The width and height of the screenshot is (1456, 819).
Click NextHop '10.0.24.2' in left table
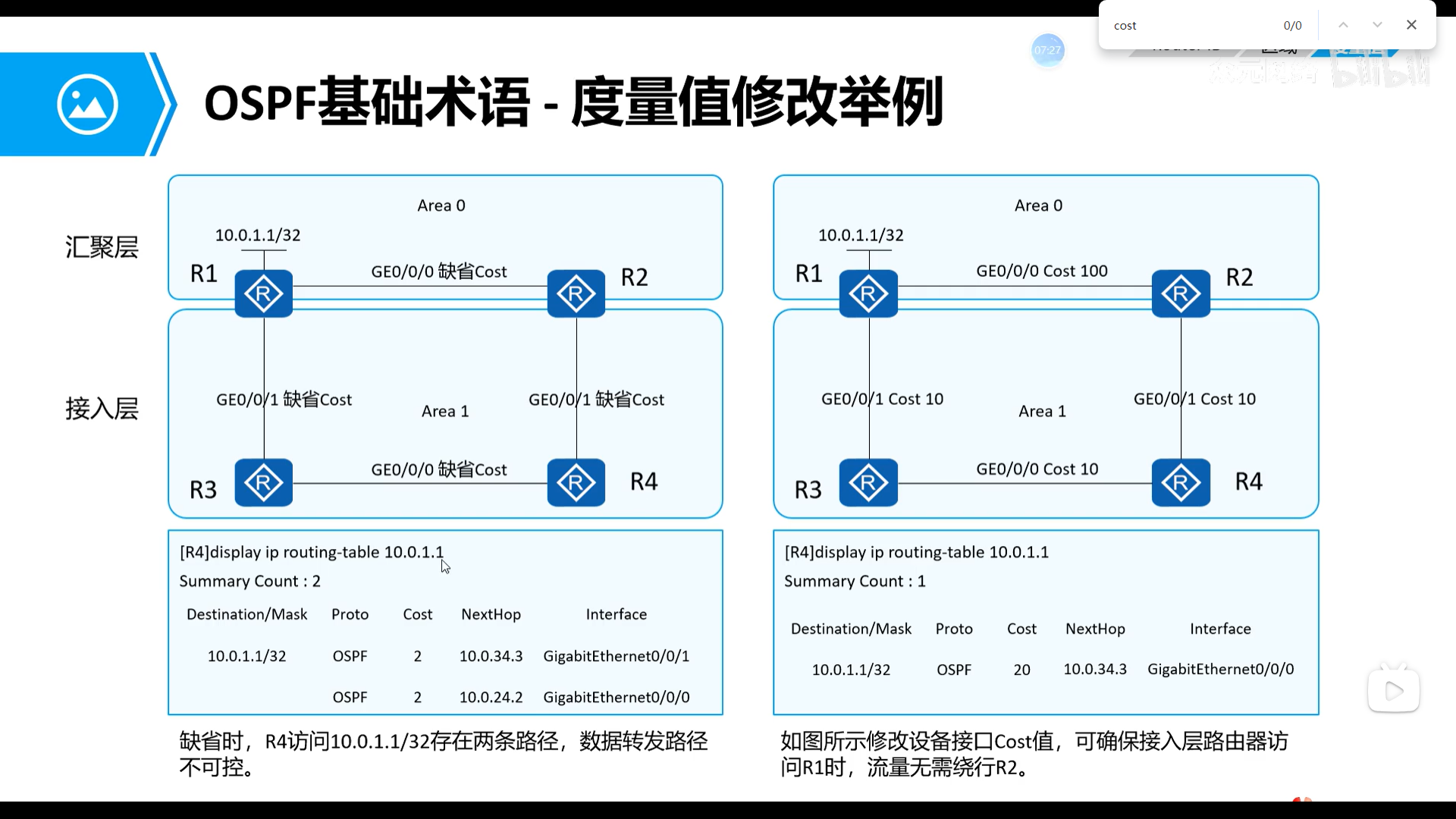click(491, 697)
